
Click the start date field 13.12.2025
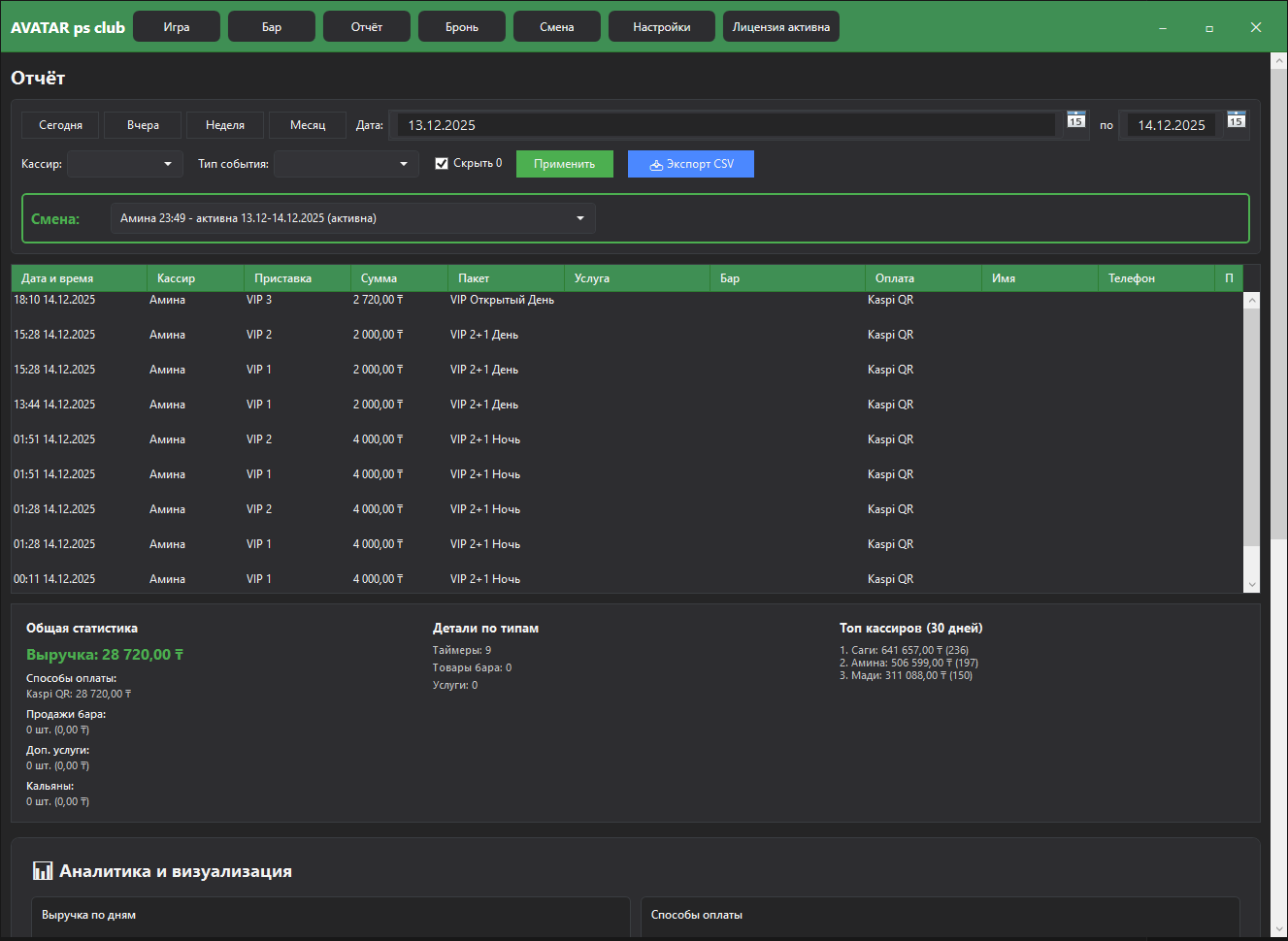(725, 125)
